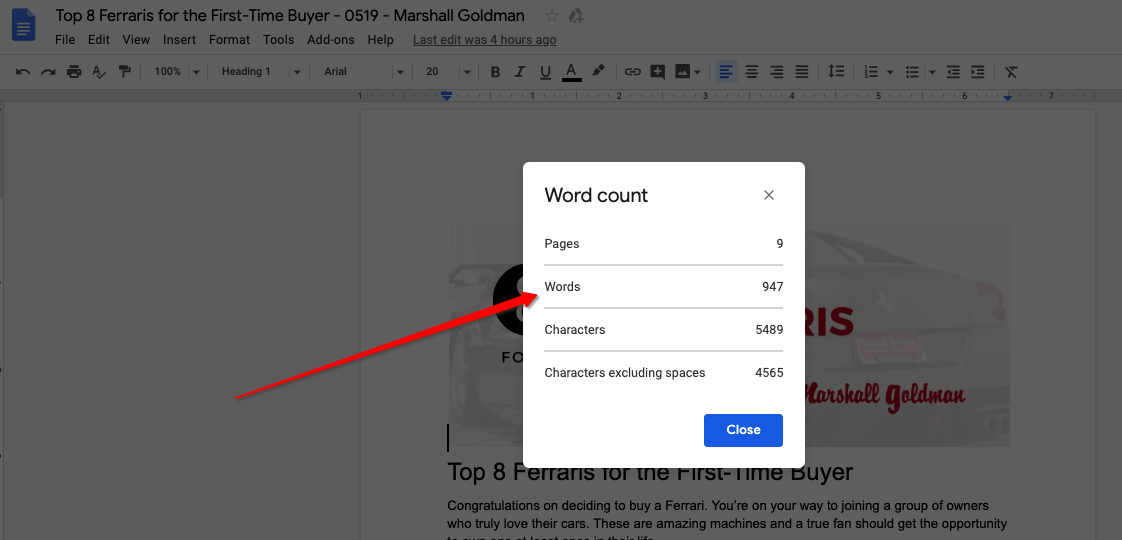Screen dimensions: 1122x540
Task: Click the 'Top 8 Ferraris' document heading
Action: click(x=650, y=473)
